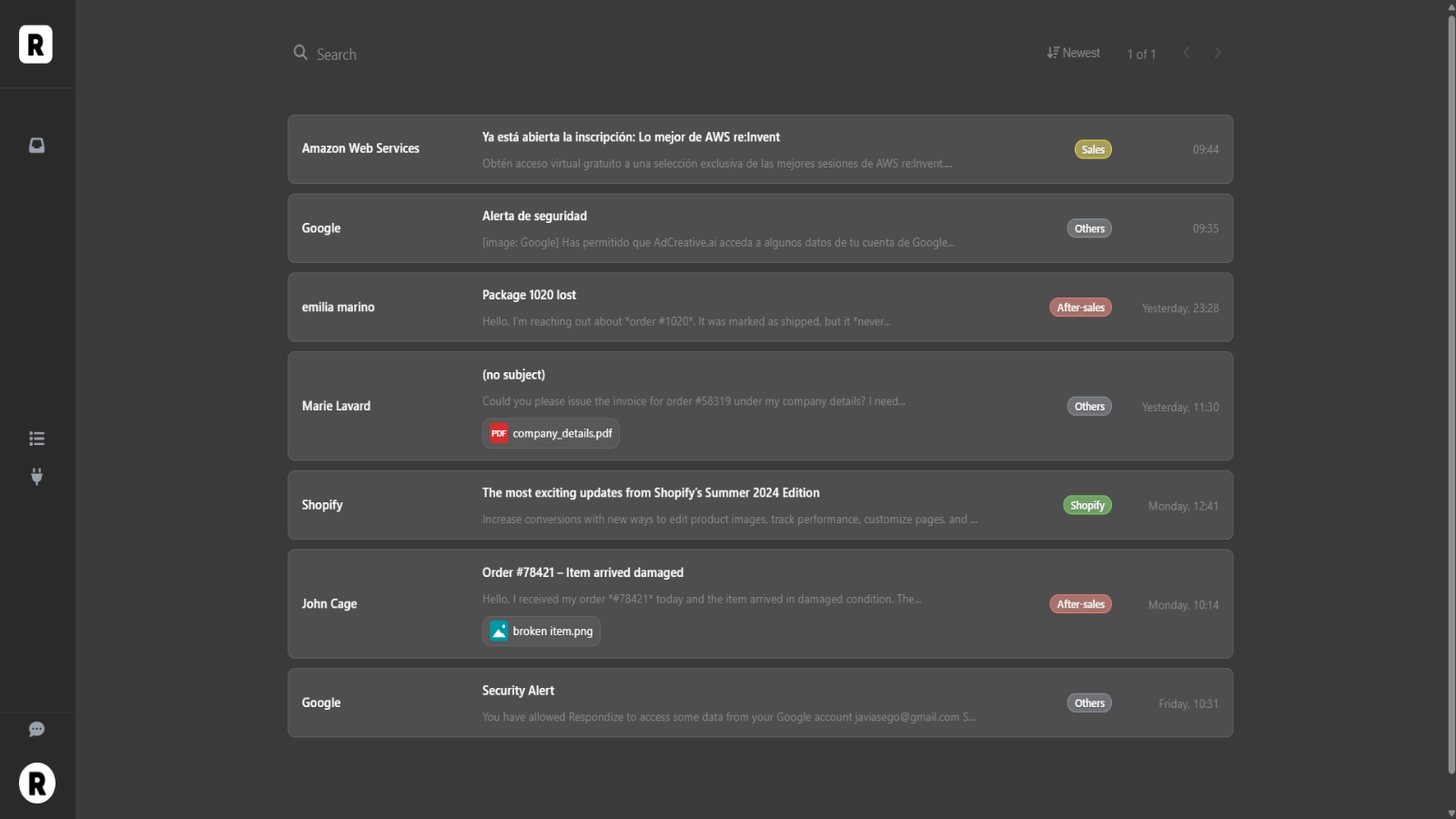Open the chat bubble icon in sidebar
The image size is (1456, 819).
point(36,729)
